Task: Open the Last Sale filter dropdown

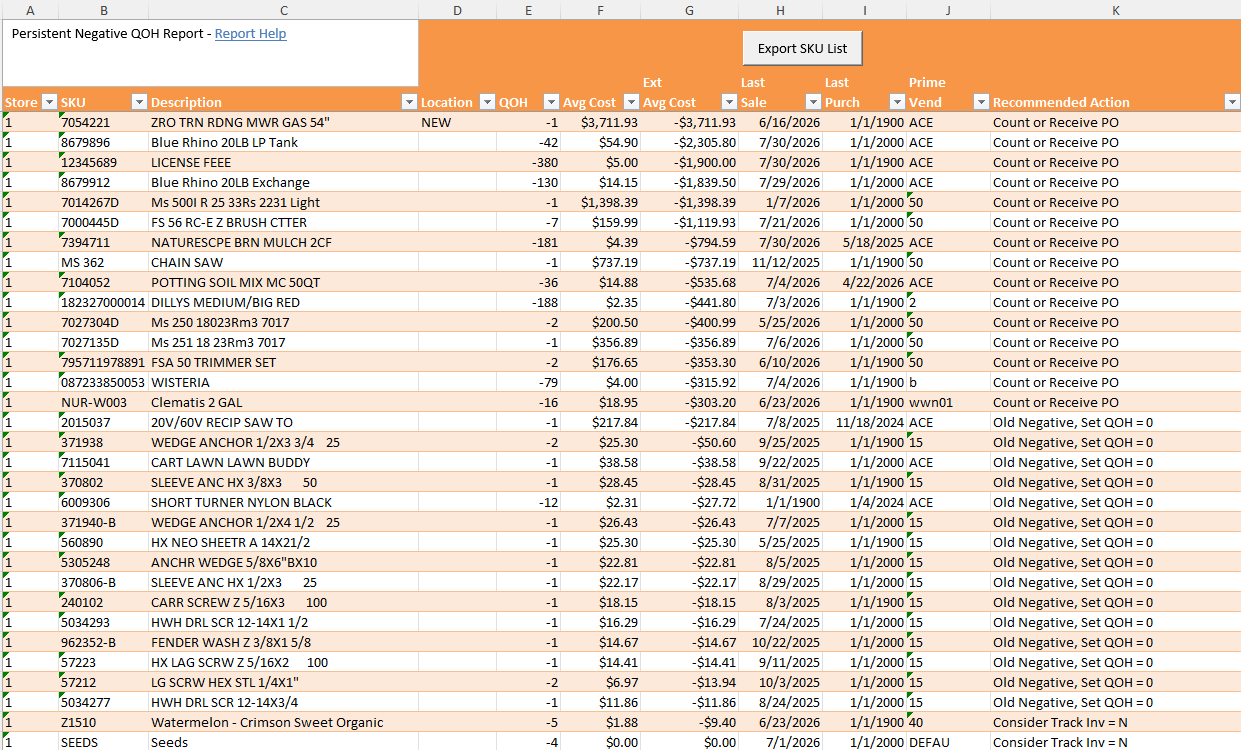Action: 813,102
